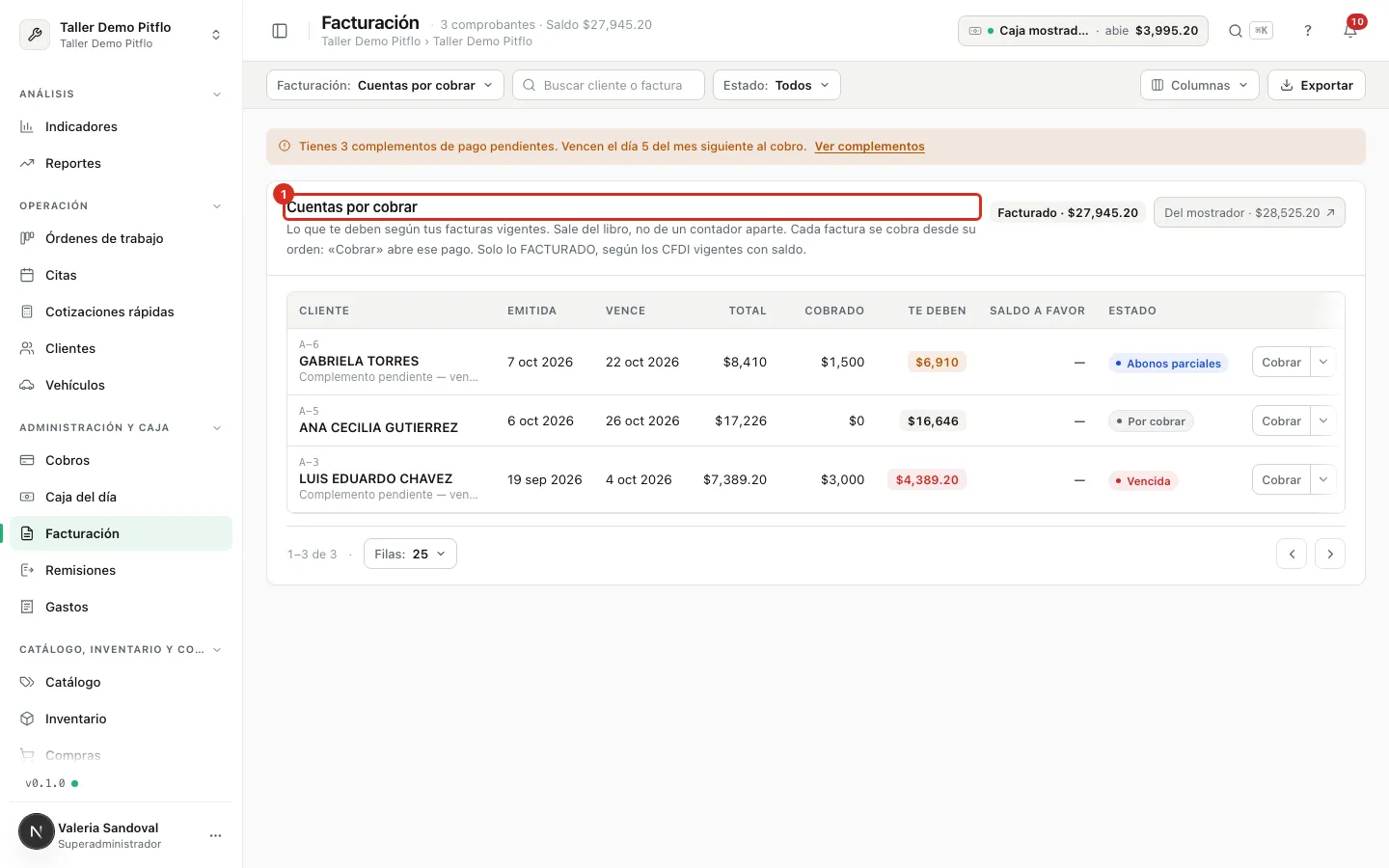Open the notifications bell
This screenshot has width=1389, height=868.
coord(1350,31)
